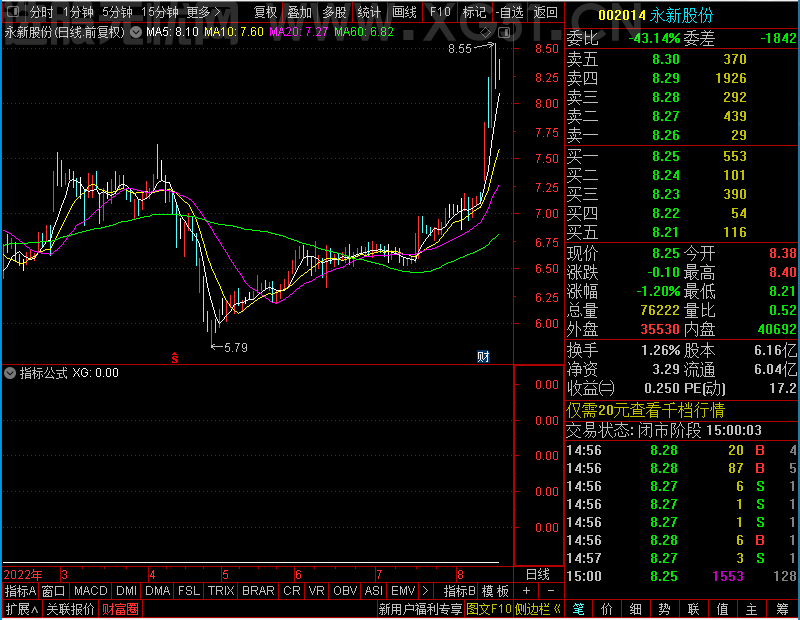Screen dimensions: 800x620
Task: Show more indicators with the > arrow
Action: [x=426, y=591]
